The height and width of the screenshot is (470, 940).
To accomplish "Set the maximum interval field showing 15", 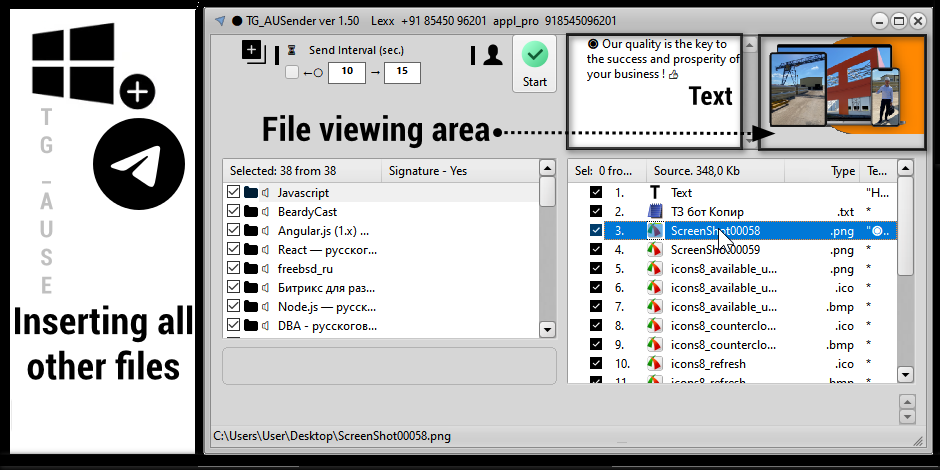I will click(402, 73).
